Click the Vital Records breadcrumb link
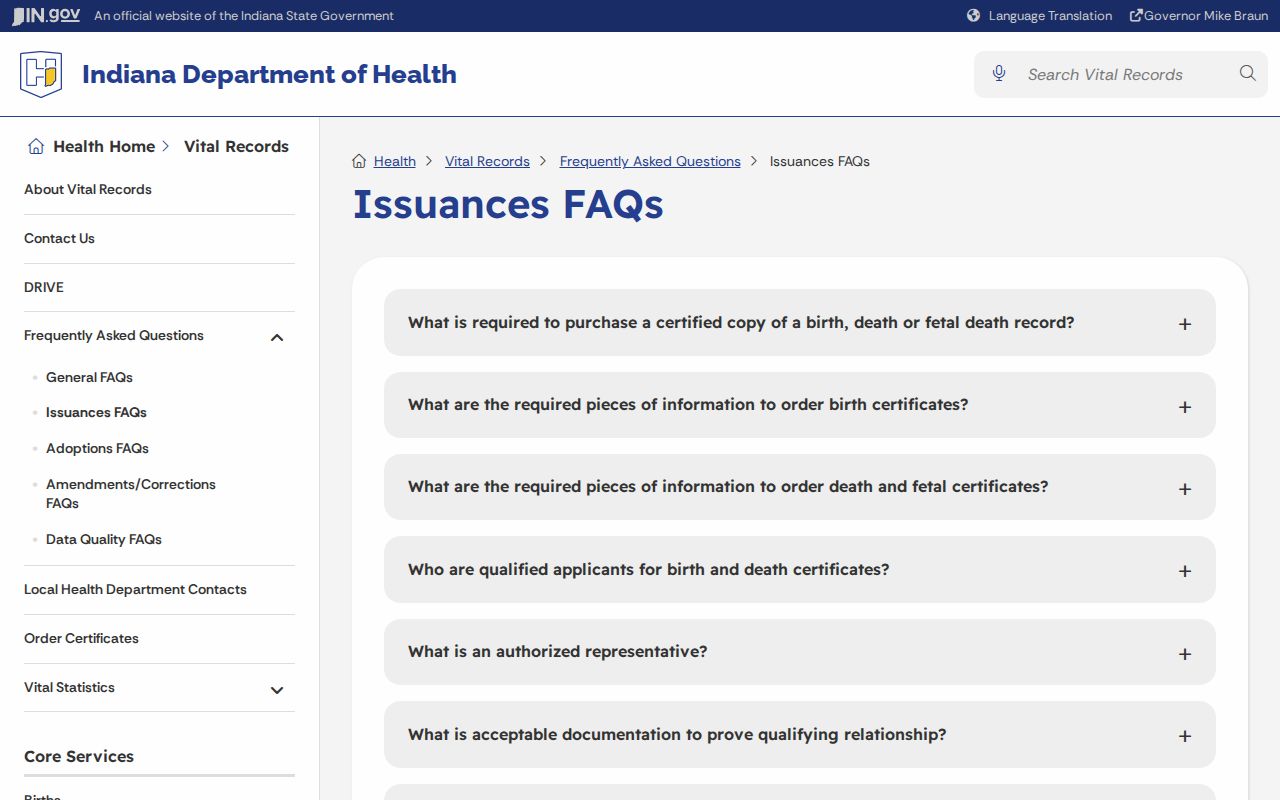1280x800 pixels. [x=487, y=161]
